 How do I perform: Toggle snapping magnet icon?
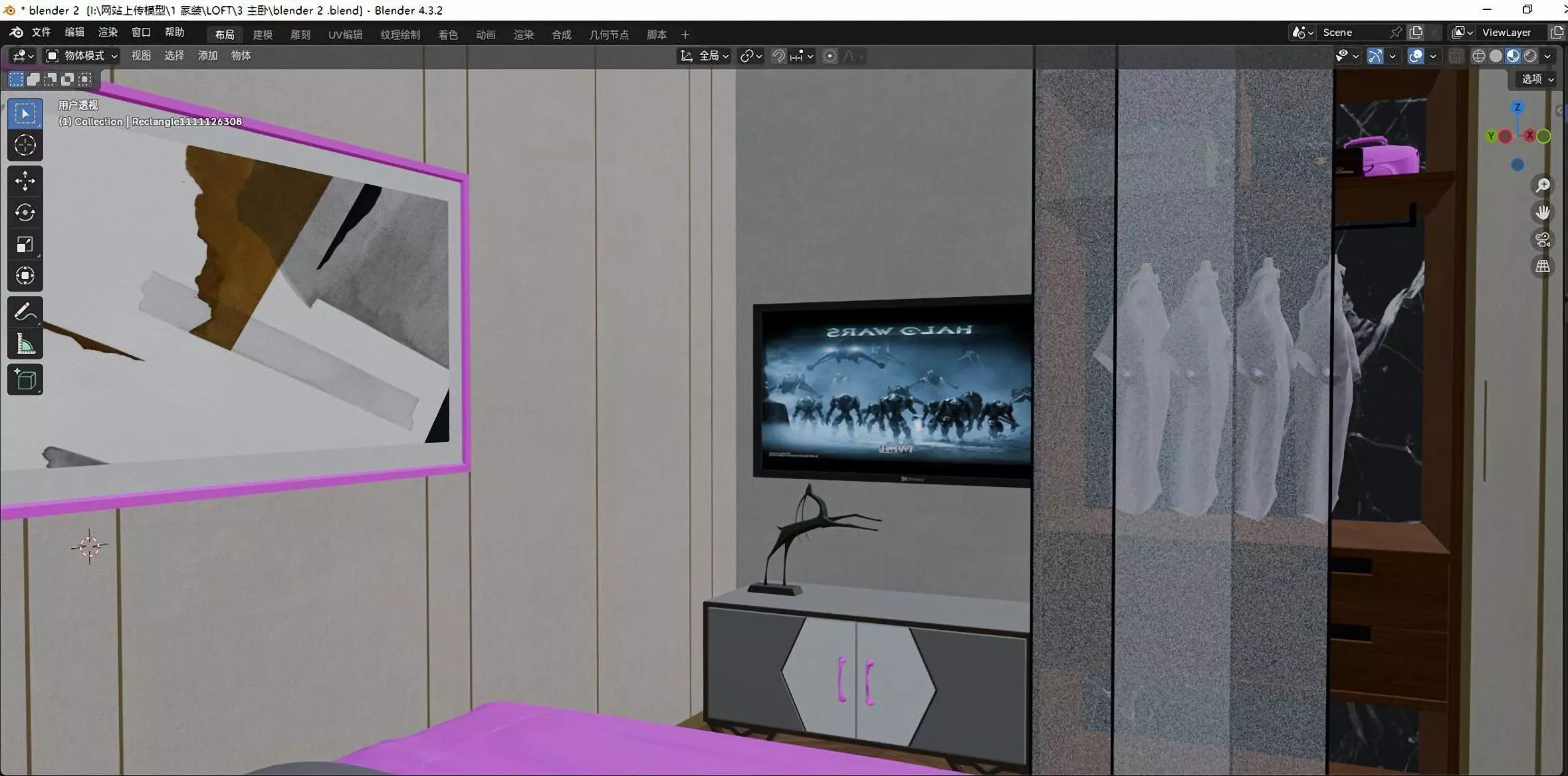[778, 56]
